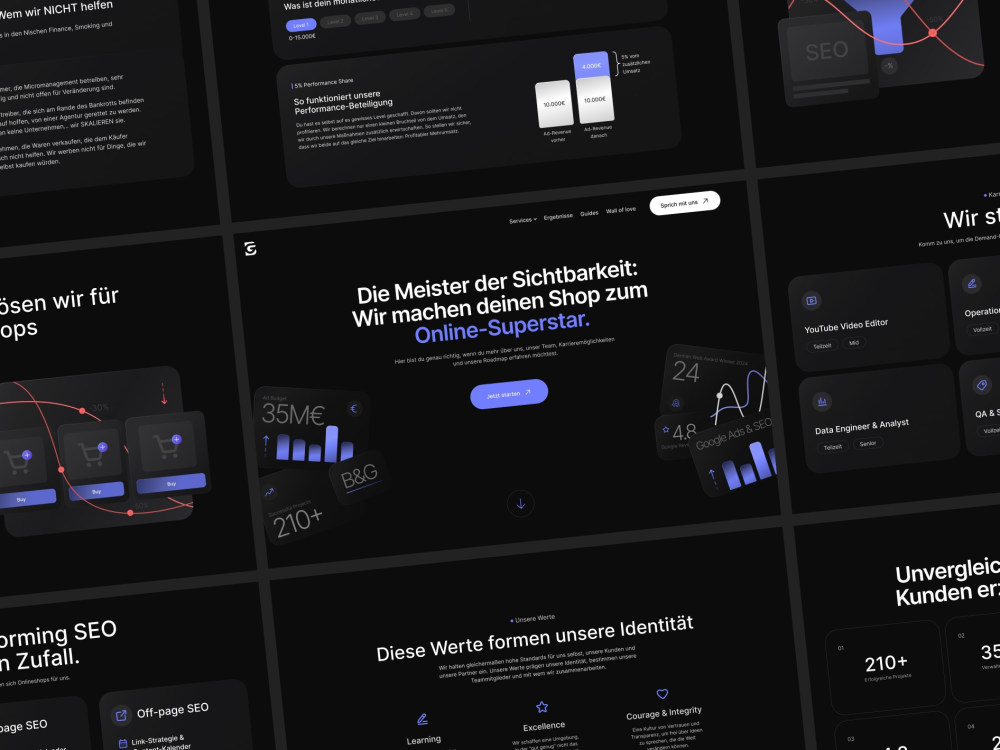This screenshot has width=1000, height=750.
Task: Click the 210+ Erfolgreiche Projekte stat
Action: [886, 667]
